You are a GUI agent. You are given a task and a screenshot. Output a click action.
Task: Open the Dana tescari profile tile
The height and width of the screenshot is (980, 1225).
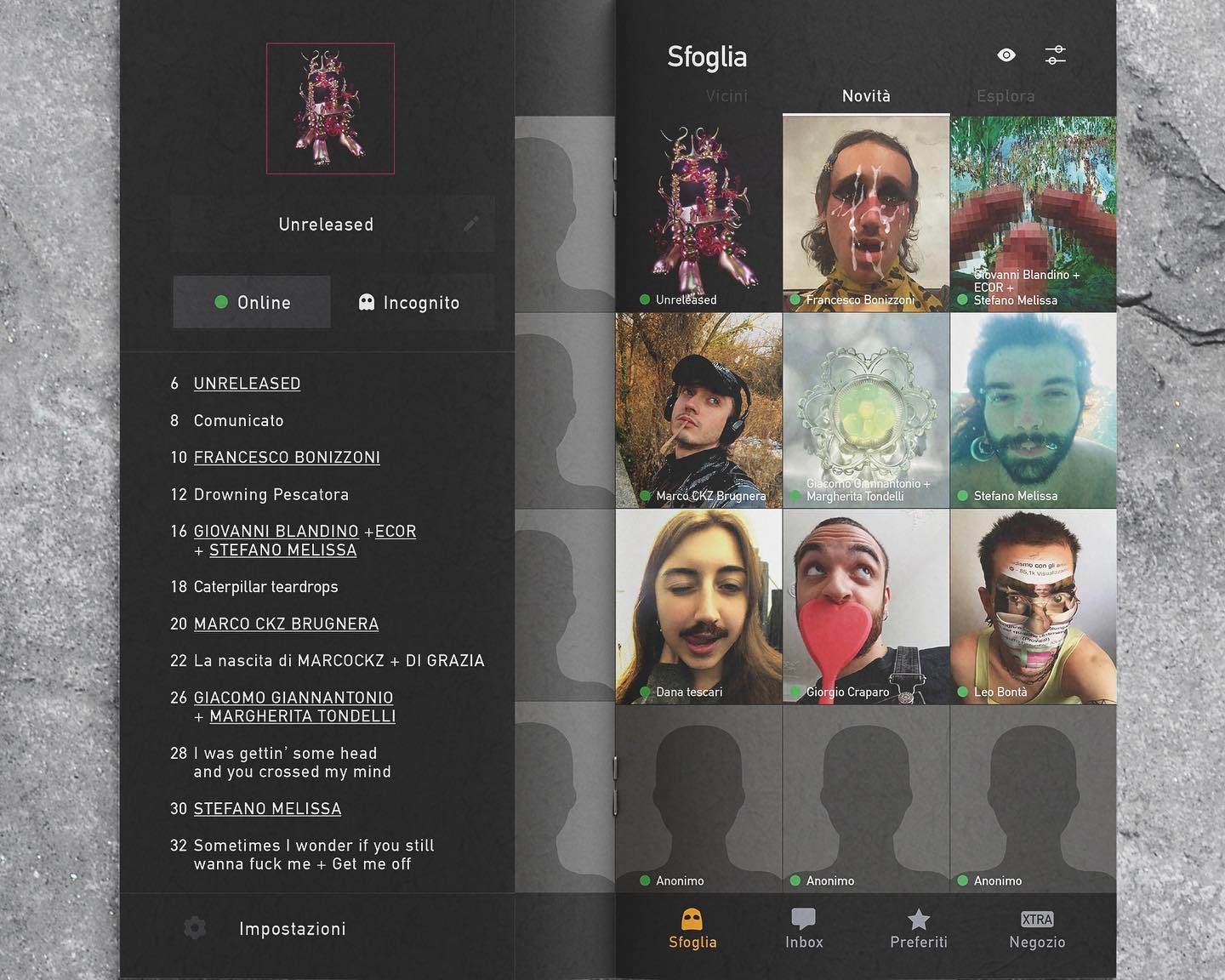(698, 607)
